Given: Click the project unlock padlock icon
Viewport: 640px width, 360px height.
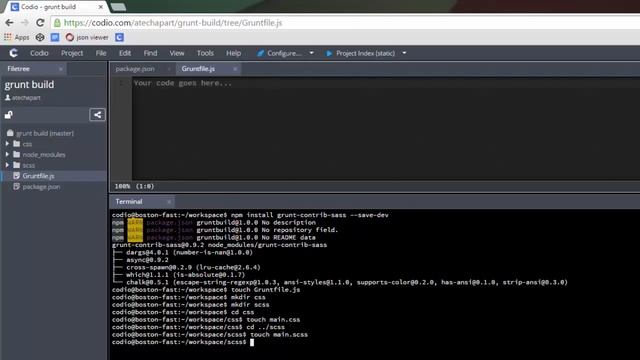Looking at the screenshot, I should point(9,115).
